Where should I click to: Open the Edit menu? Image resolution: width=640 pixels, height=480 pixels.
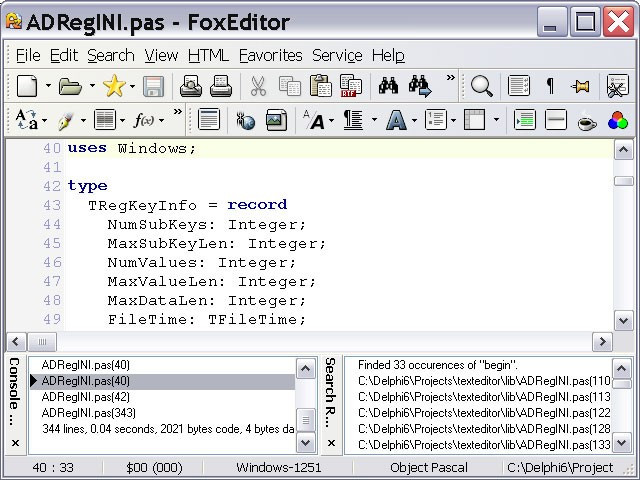point(64,55)
